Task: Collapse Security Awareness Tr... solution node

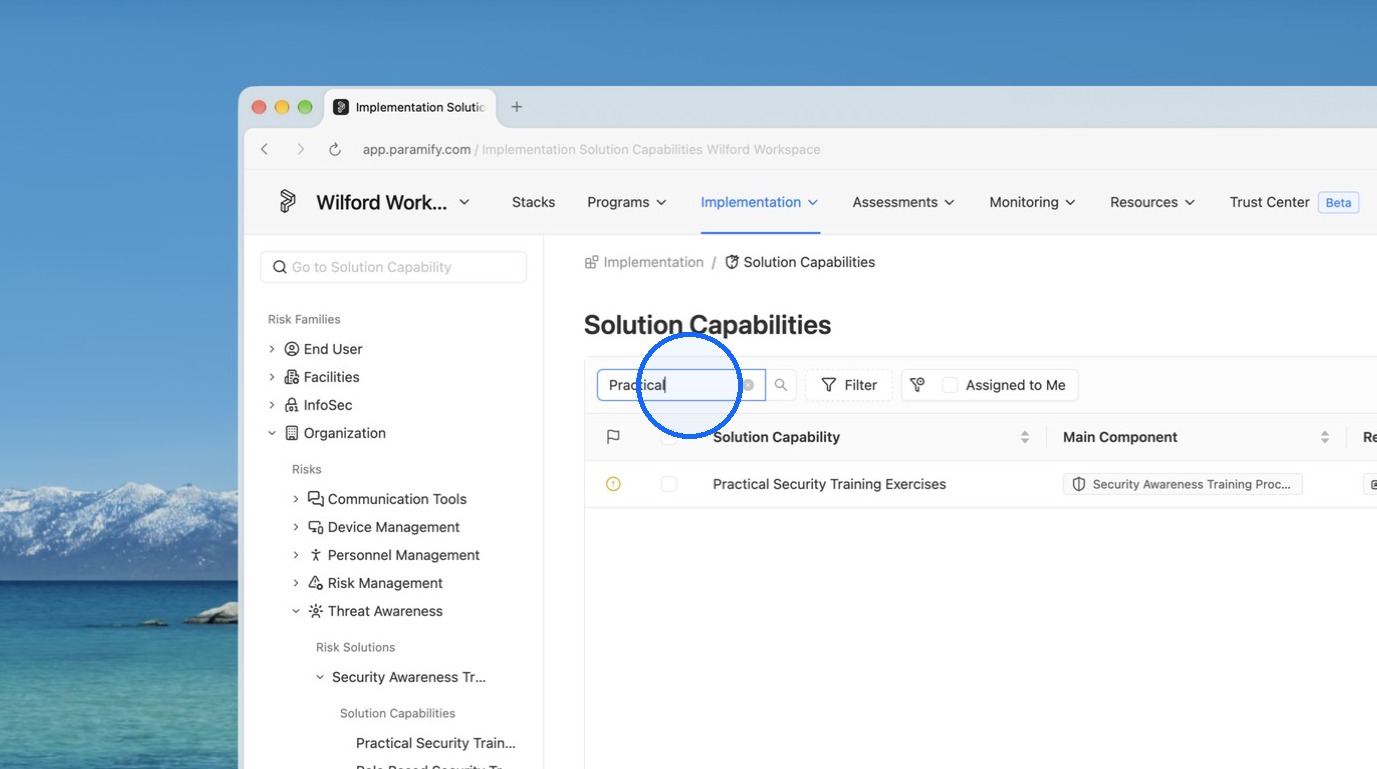Action: (320, 677)
